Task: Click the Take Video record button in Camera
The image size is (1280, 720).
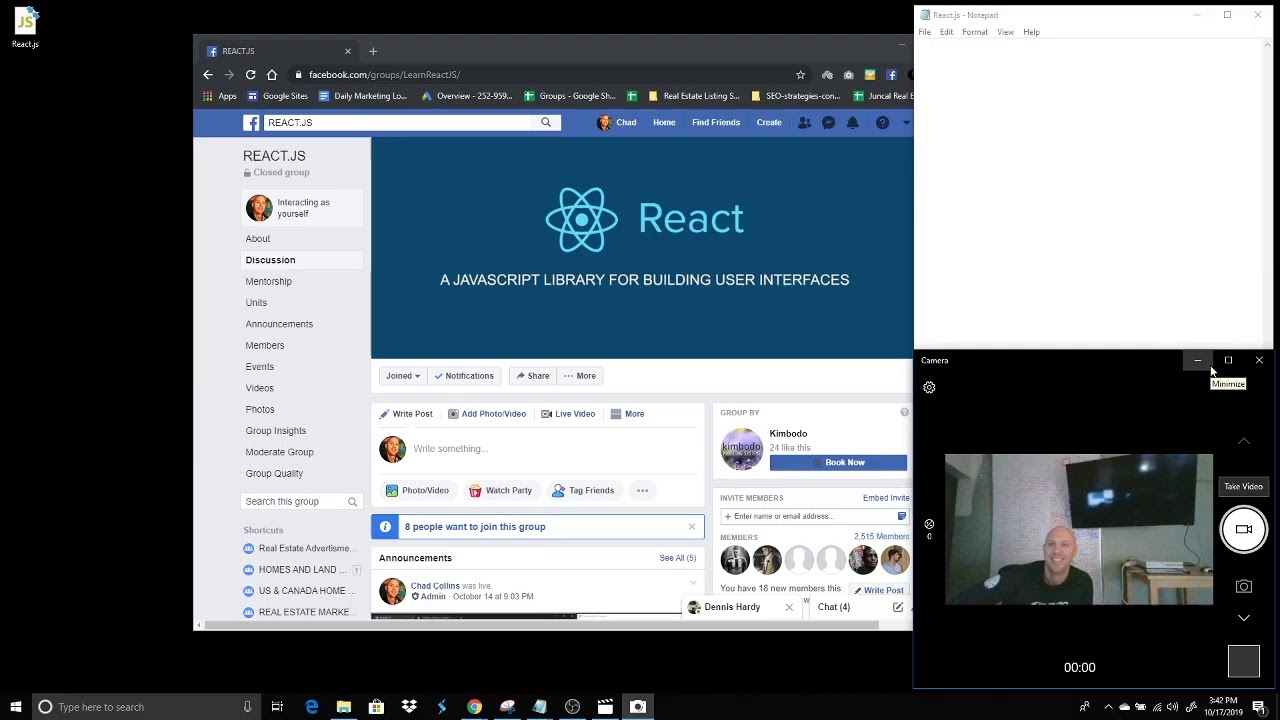Action: (1243, 529)
